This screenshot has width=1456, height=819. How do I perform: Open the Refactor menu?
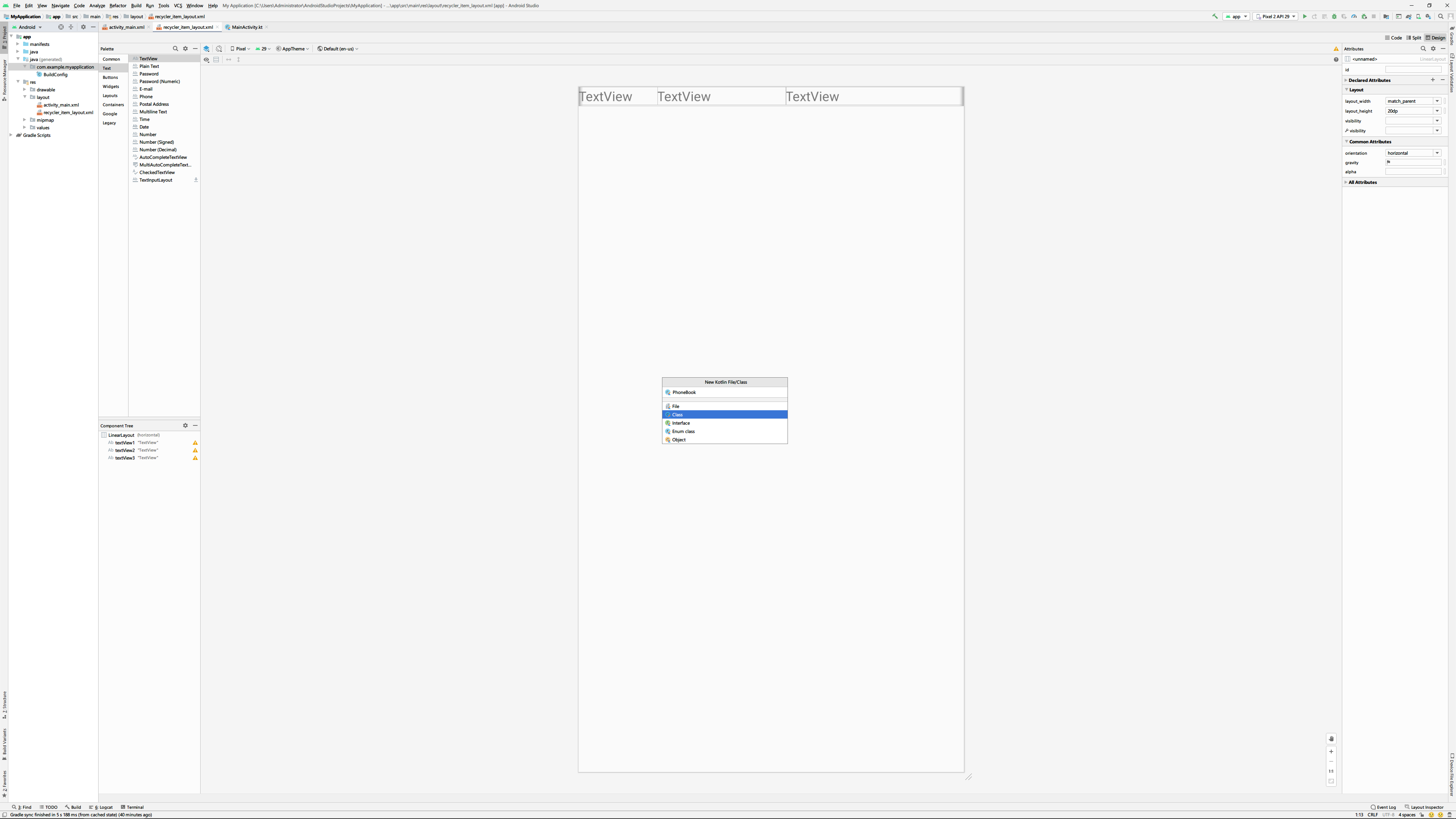(118, 6)
